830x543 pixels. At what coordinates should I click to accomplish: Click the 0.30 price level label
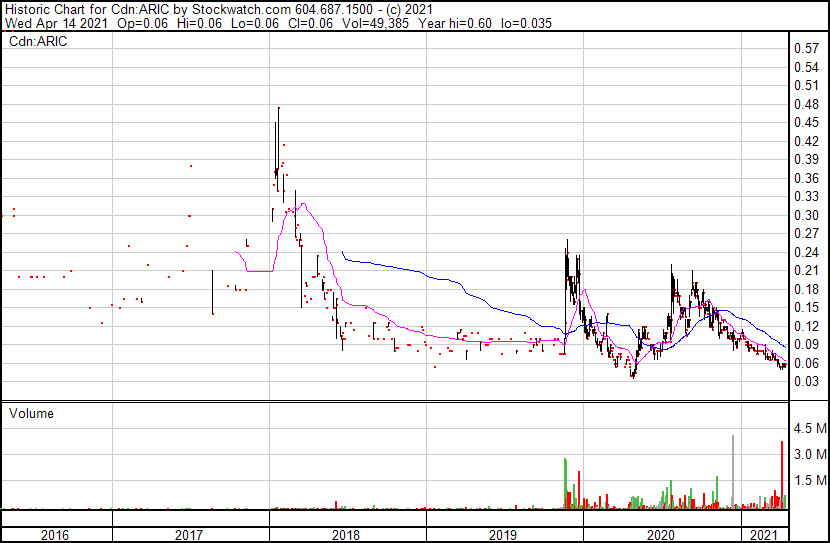806,215
